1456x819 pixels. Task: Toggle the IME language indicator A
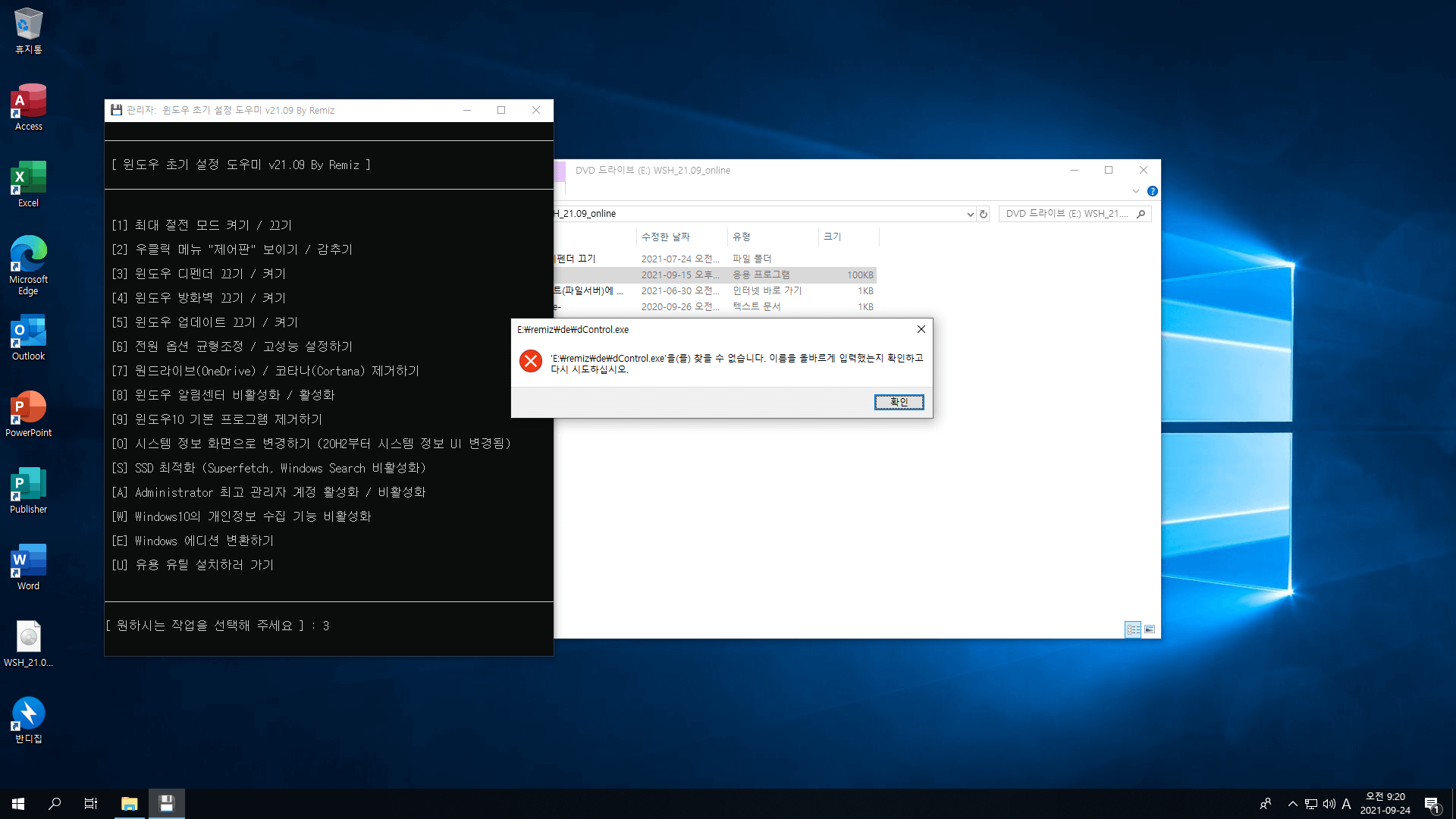pos(1347,804)
